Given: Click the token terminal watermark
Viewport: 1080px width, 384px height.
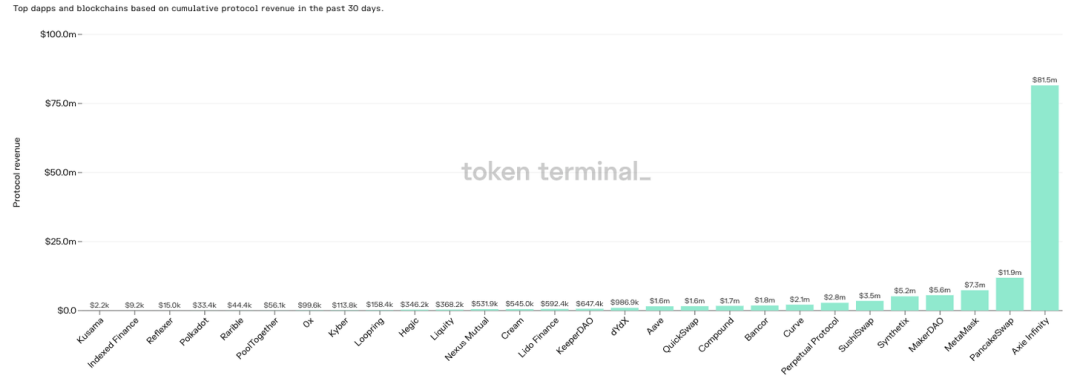Looking at the screenshot, I should (x=555, y=172).
